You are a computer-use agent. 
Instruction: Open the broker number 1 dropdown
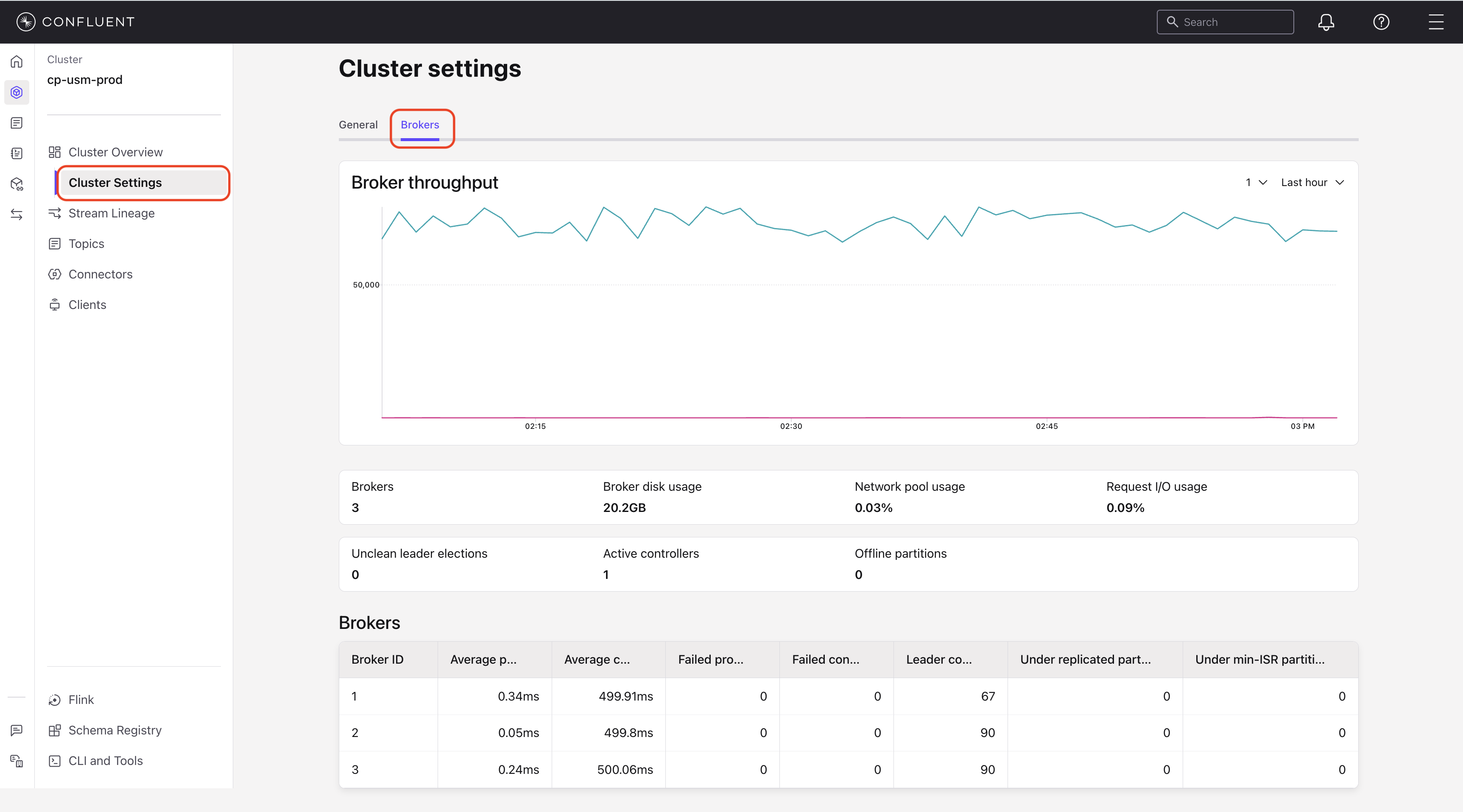[x=1256, y=183]
